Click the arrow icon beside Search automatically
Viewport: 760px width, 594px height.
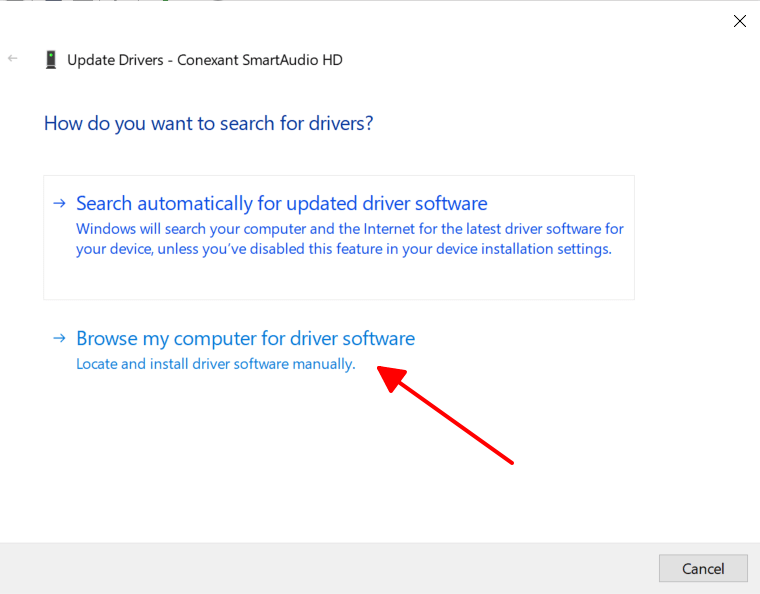[60, 203]
